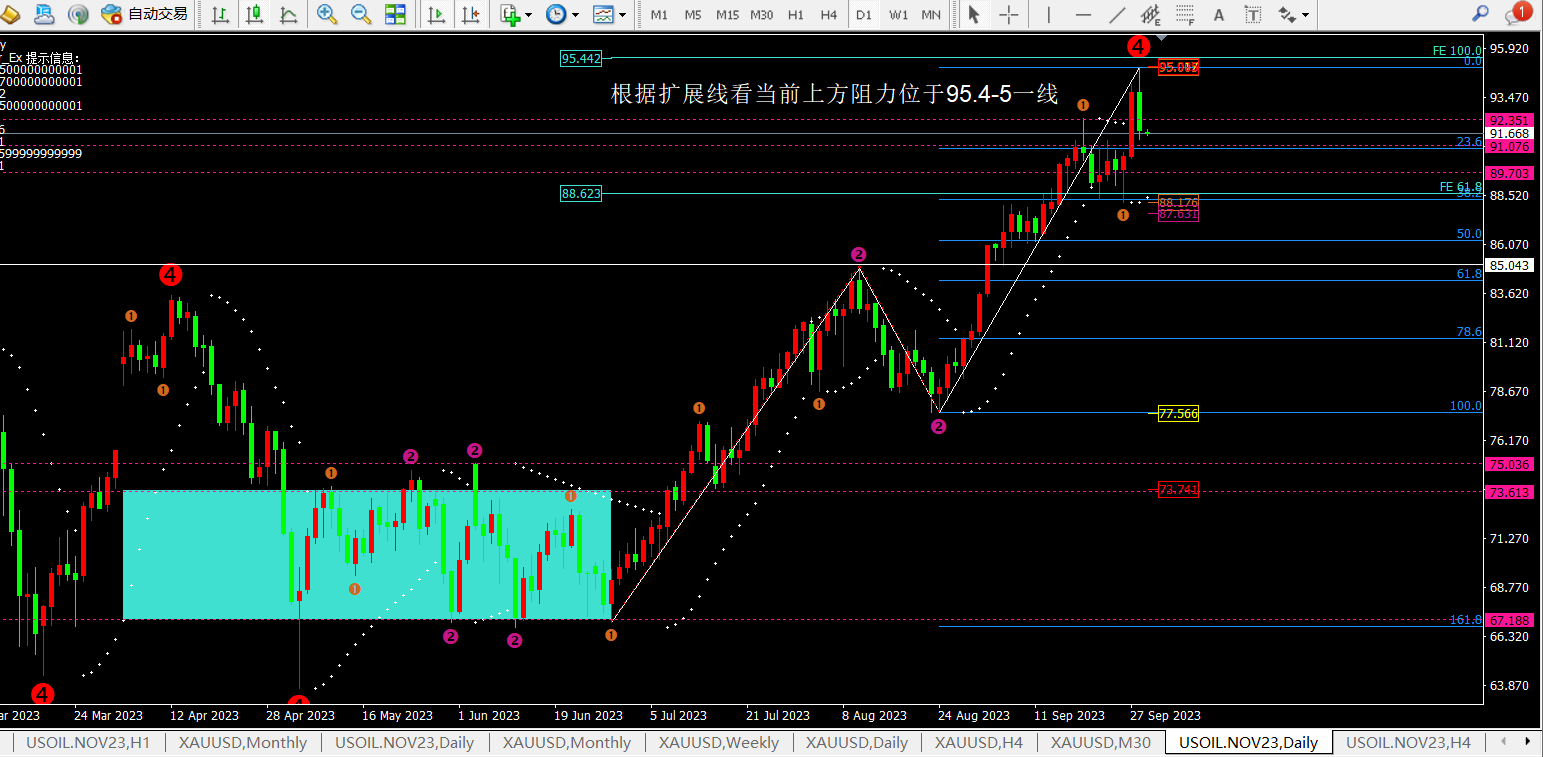Screen dimensions: 1543x757
Task: Click the 91.668 current price marker
Action: 1510,133
